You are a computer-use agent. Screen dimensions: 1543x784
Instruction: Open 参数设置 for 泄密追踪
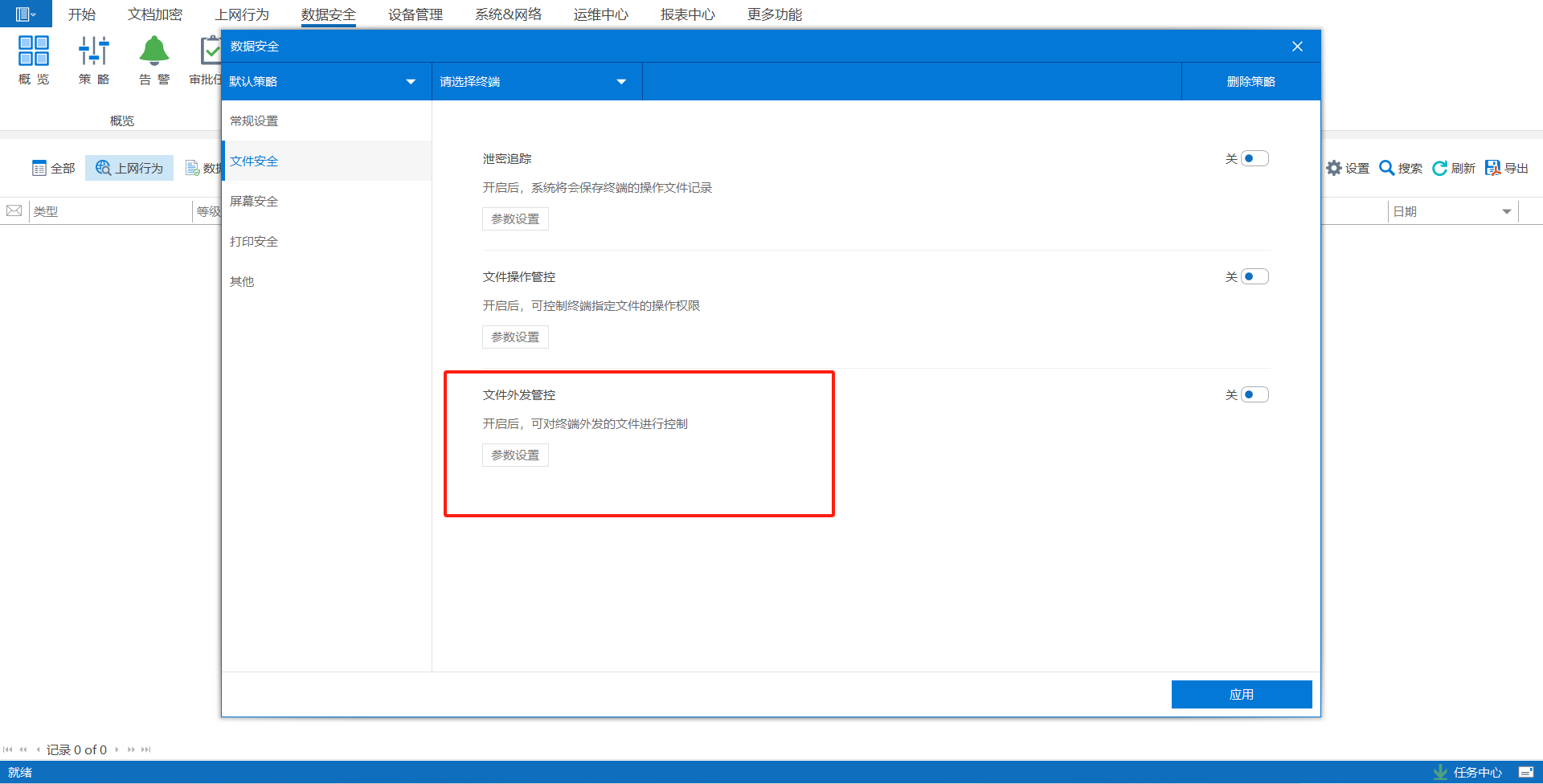click(515, 219)
